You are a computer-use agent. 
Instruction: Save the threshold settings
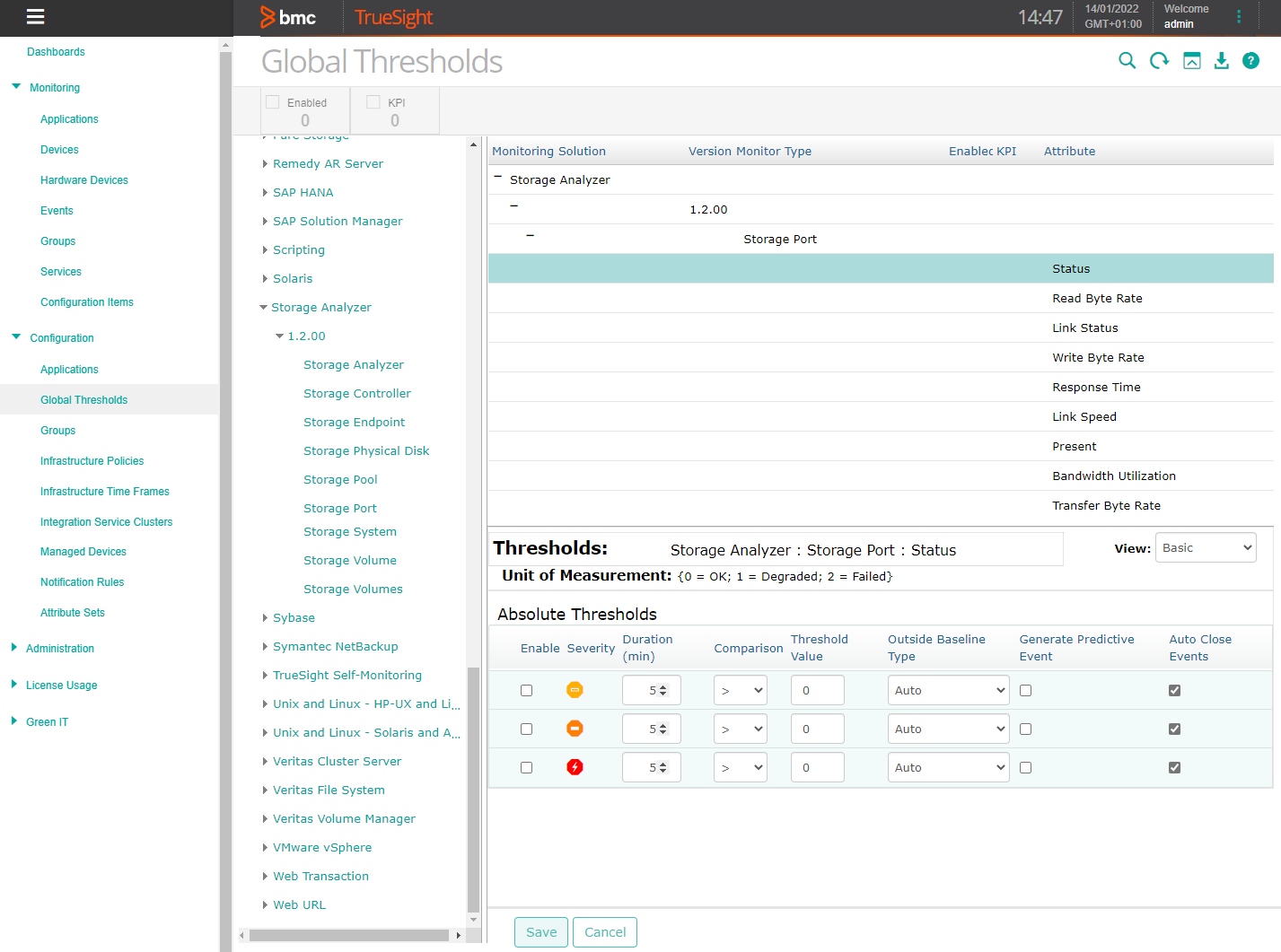[x=540, y=932]
